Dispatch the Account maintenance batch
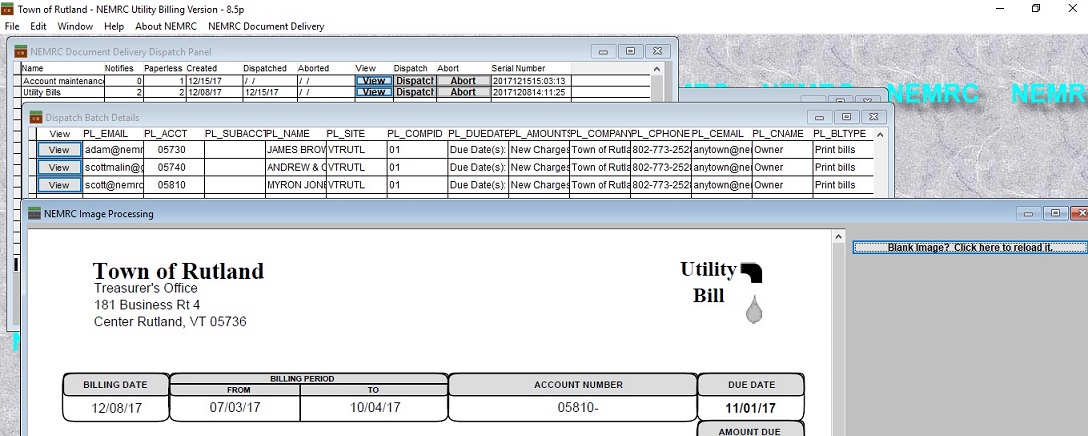 pyautogui.click(x=414, y=81)
